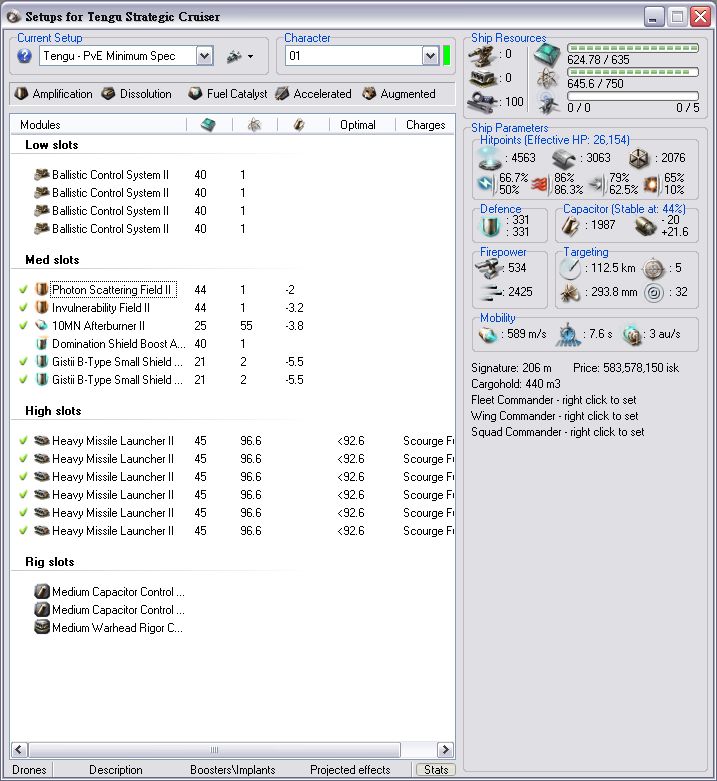Click the Stats button
The image size is (717, 781).
436,770
